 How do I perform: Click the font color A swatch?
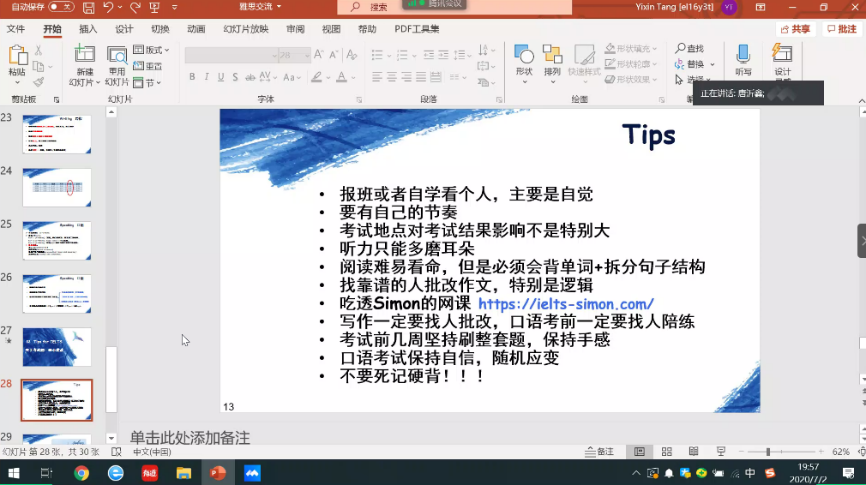pyautogui.click(x=342, y=77)
